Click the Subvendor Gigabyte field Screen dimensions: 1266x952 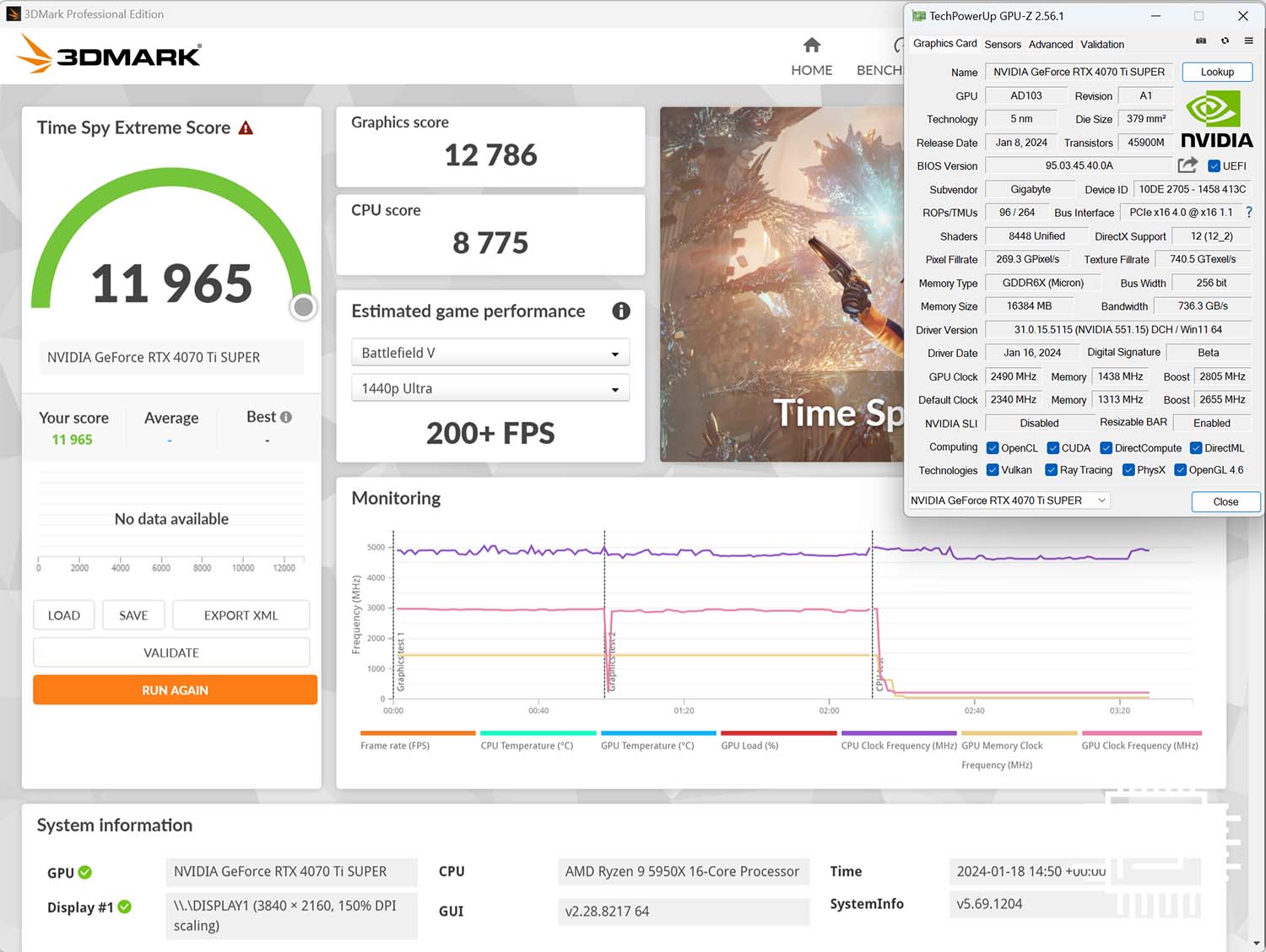click(1031, 189)
